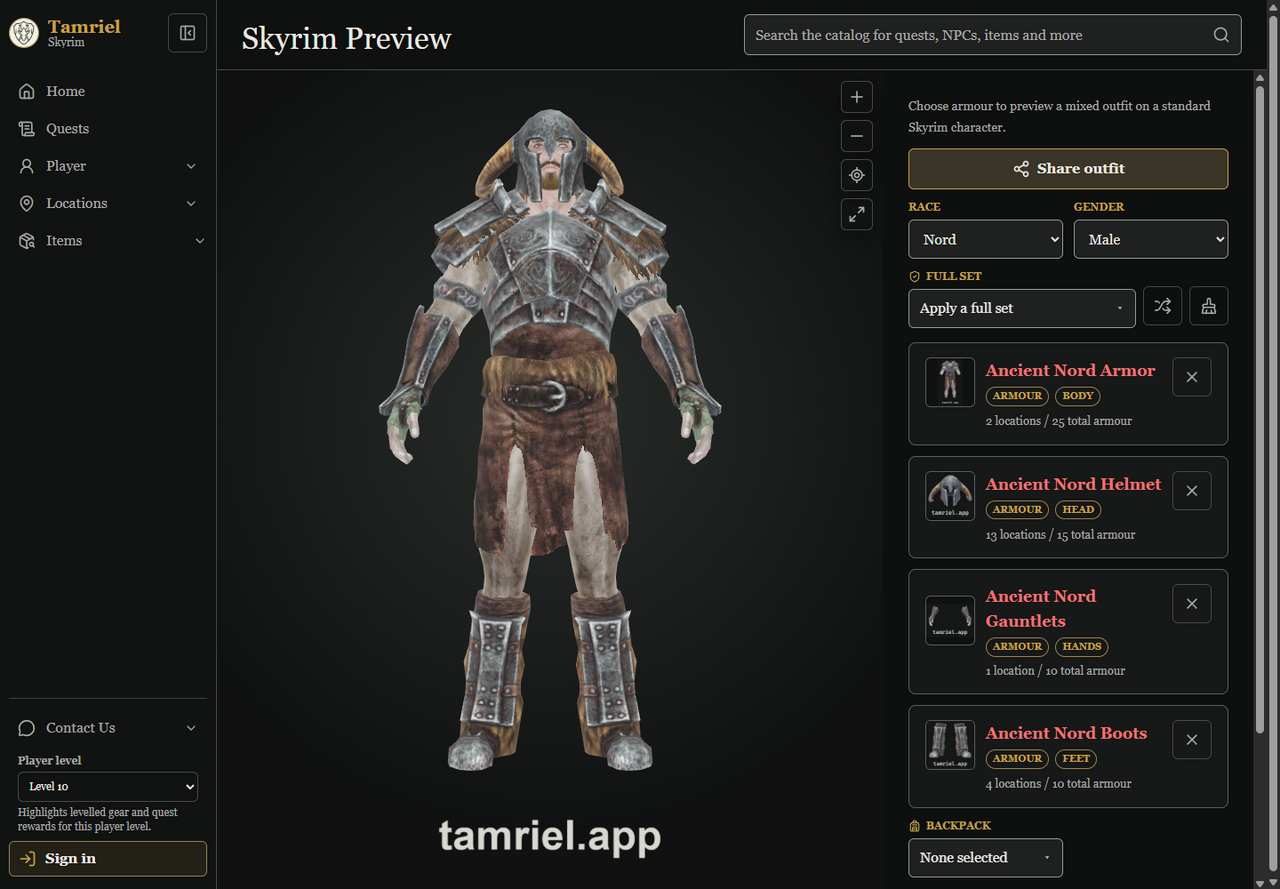Remove Ancient Nord Armor from the outfit
Screen dimensions: 1280x889
[x=1192, y=377]
